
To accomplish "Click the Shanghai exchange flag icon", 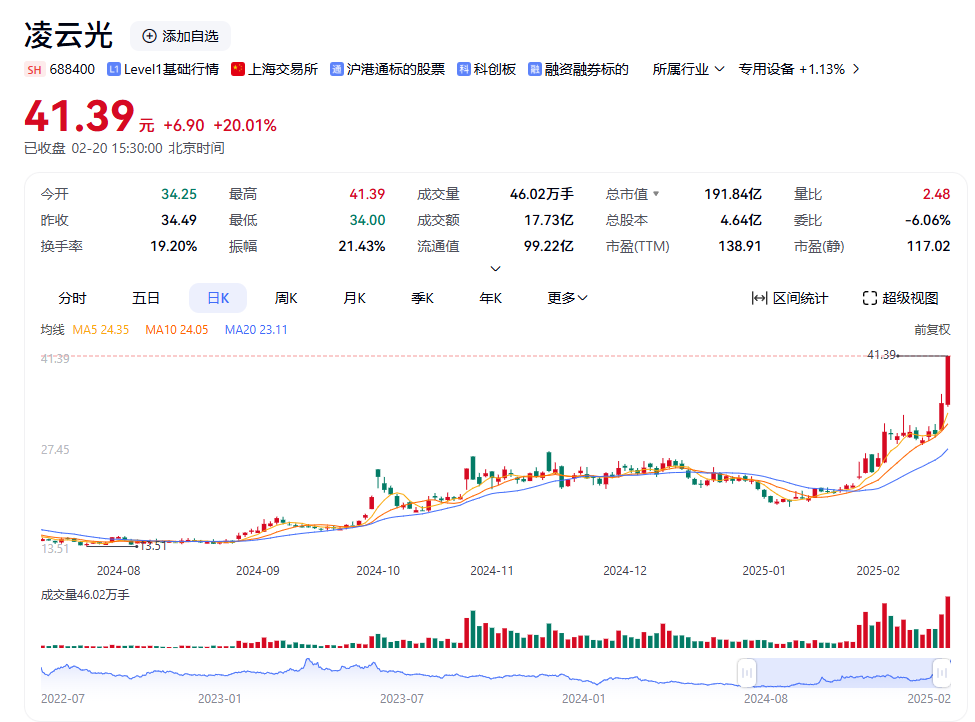I will coord(238,69).
